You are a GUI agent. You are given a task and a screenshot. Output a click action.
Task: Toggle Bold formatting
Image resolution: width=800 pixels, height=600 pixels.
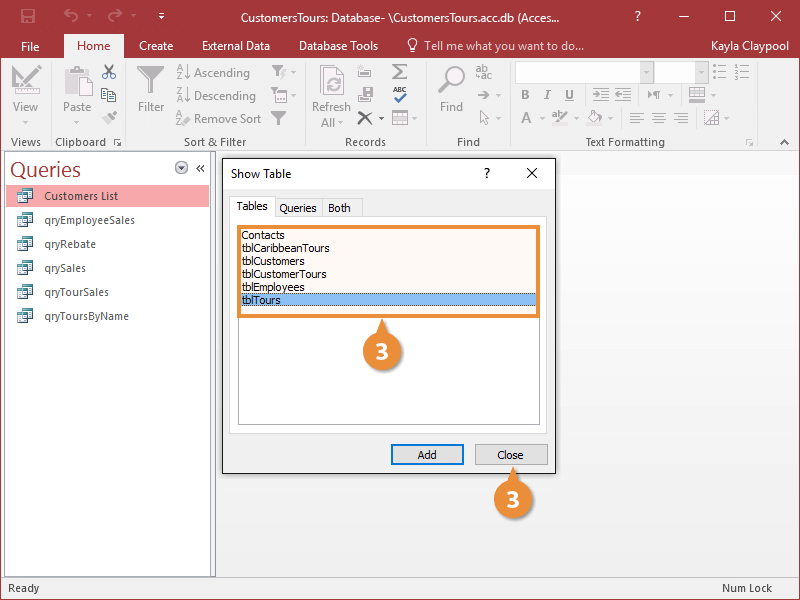(525, 95)
